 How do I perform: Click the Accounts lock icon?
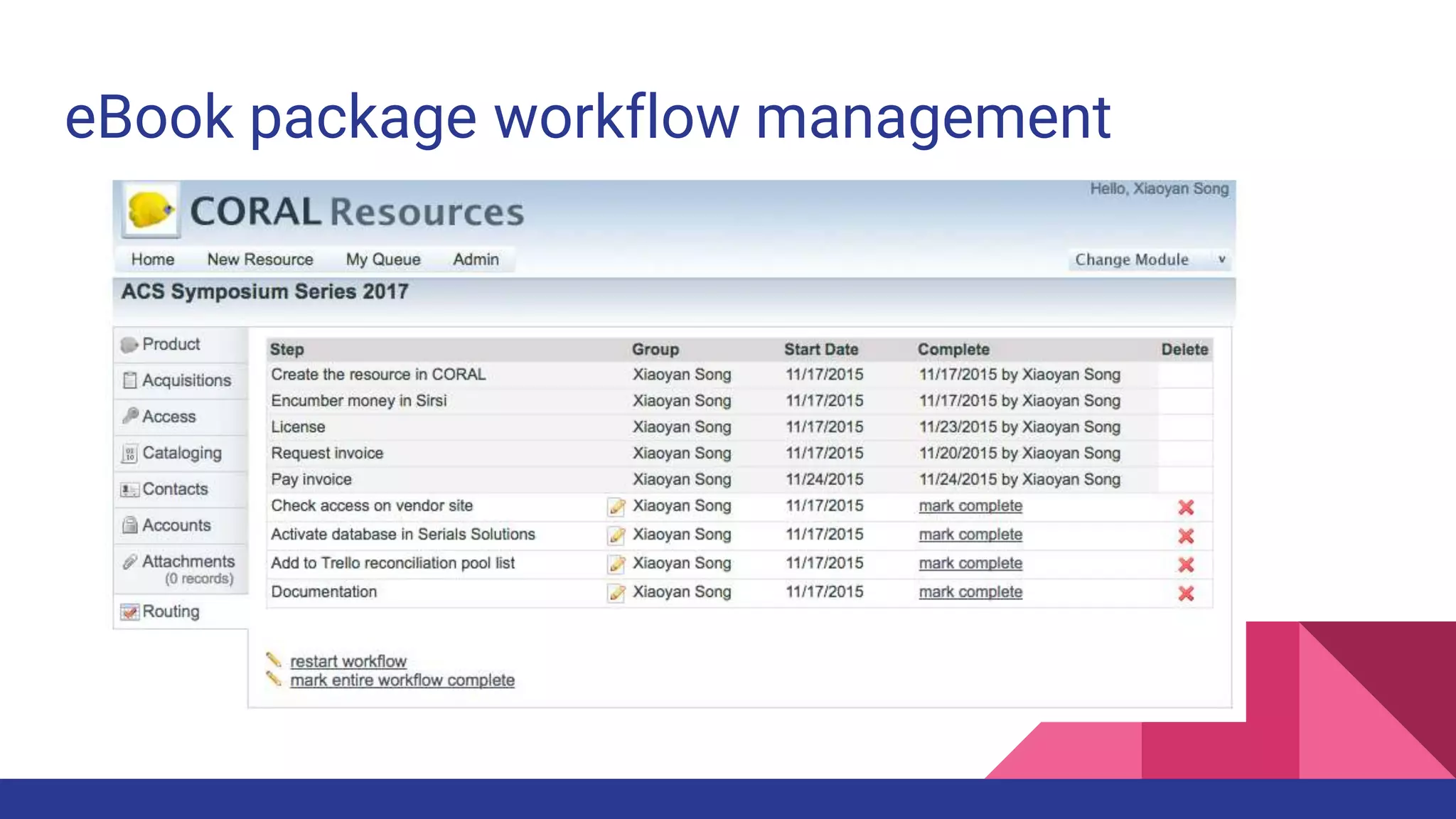(130, 525)
